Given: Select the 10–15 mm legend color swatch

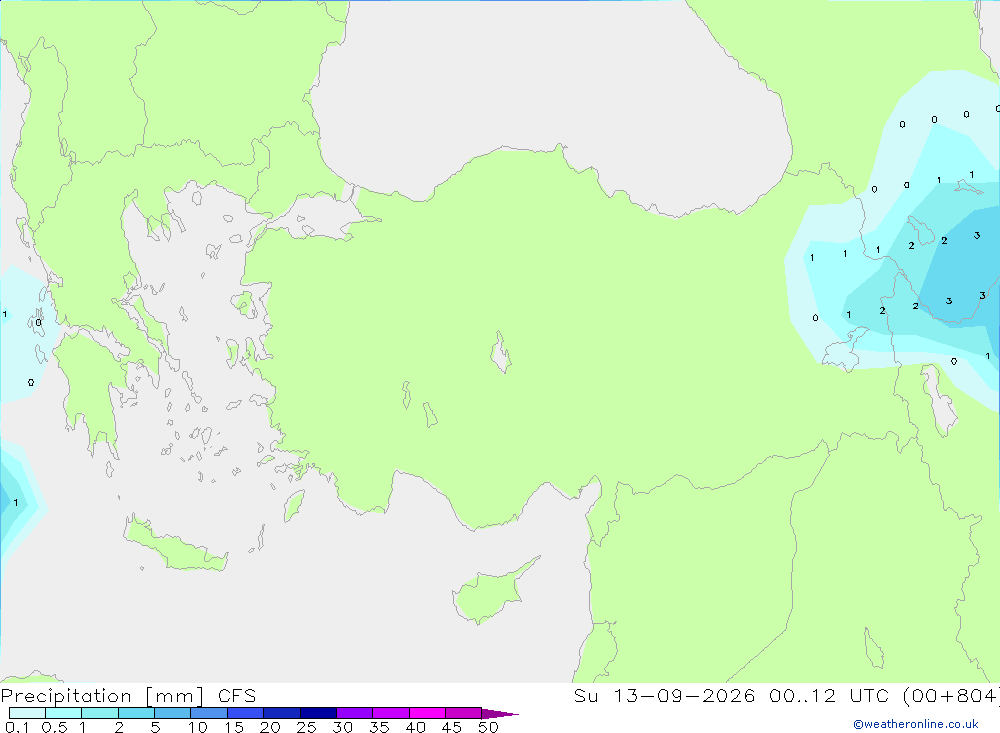Looking at the screenshot, I should tap(209, 713).
